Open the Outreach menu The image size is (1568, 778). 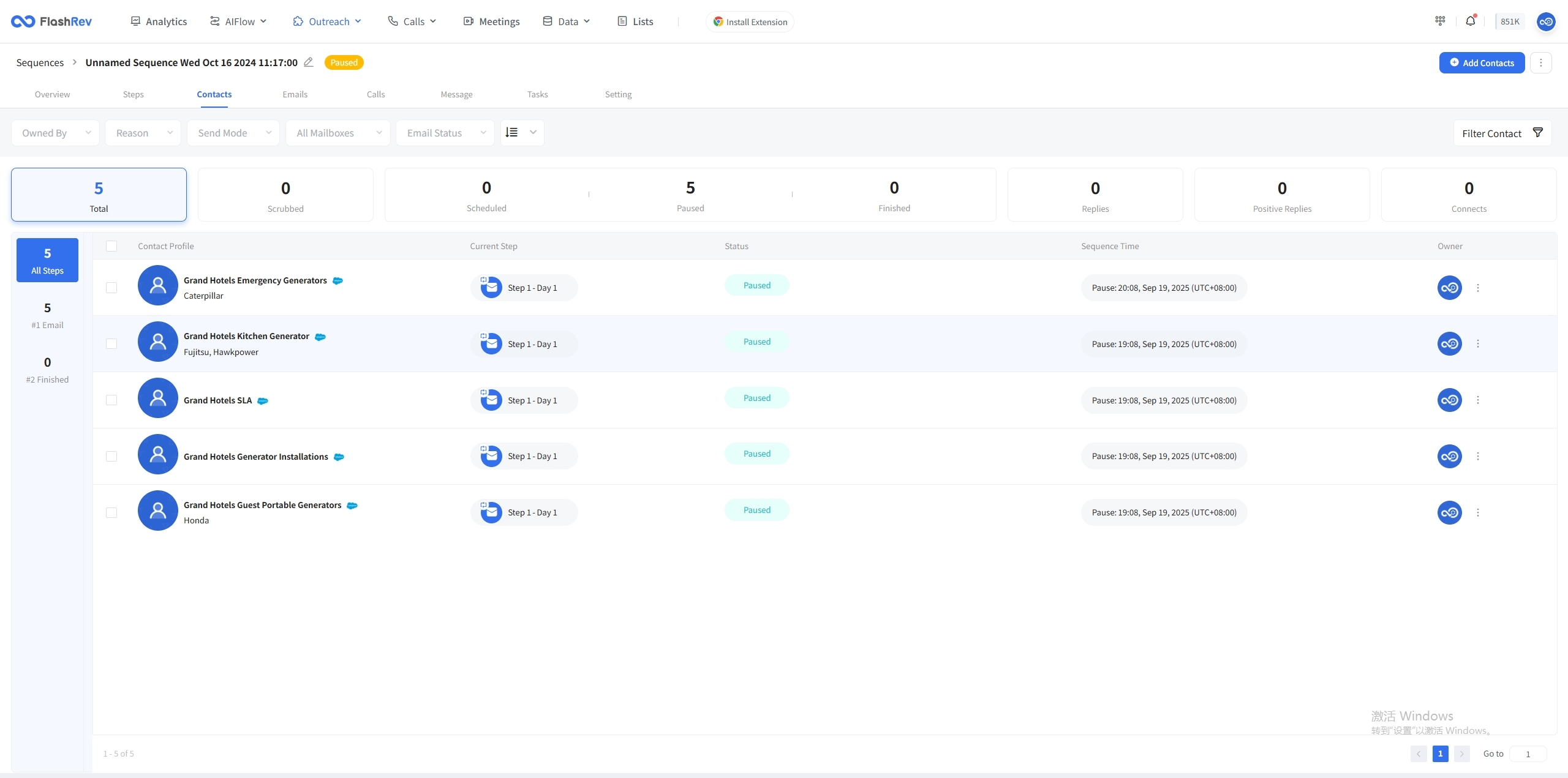pos(328,21)
